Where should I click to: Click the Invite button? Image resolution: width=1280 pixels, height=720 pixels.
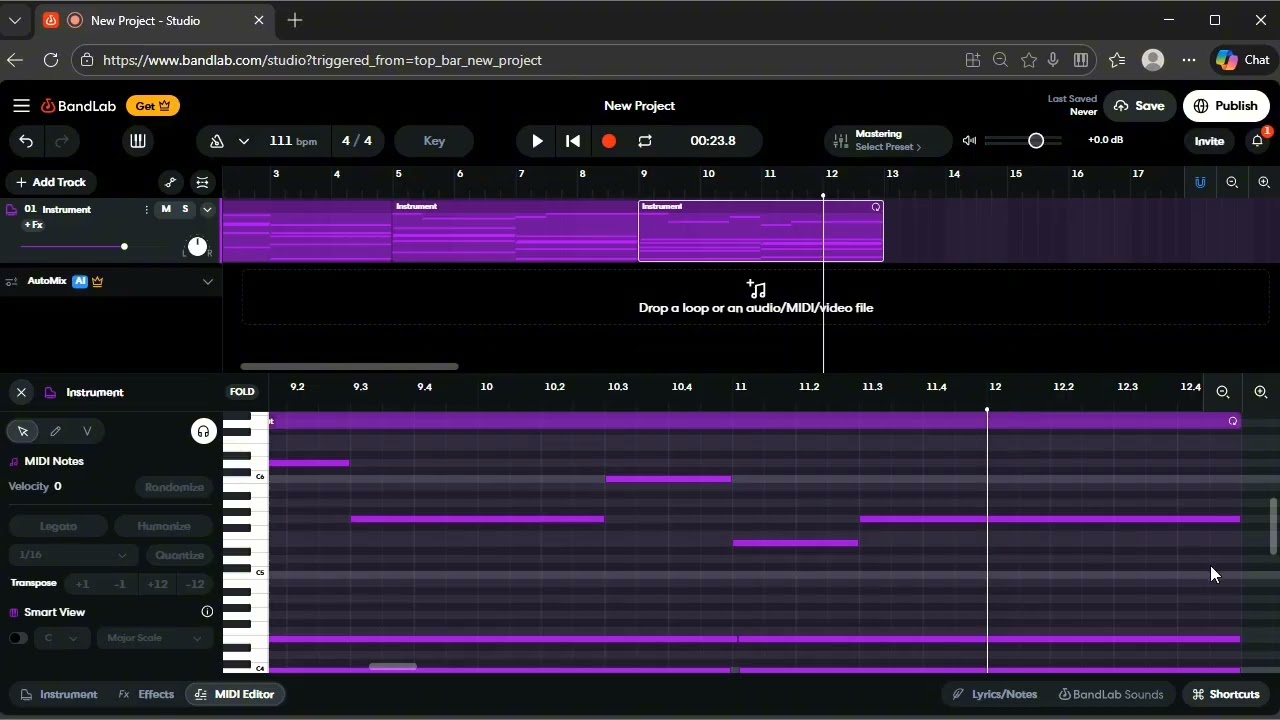point(1209,141)
